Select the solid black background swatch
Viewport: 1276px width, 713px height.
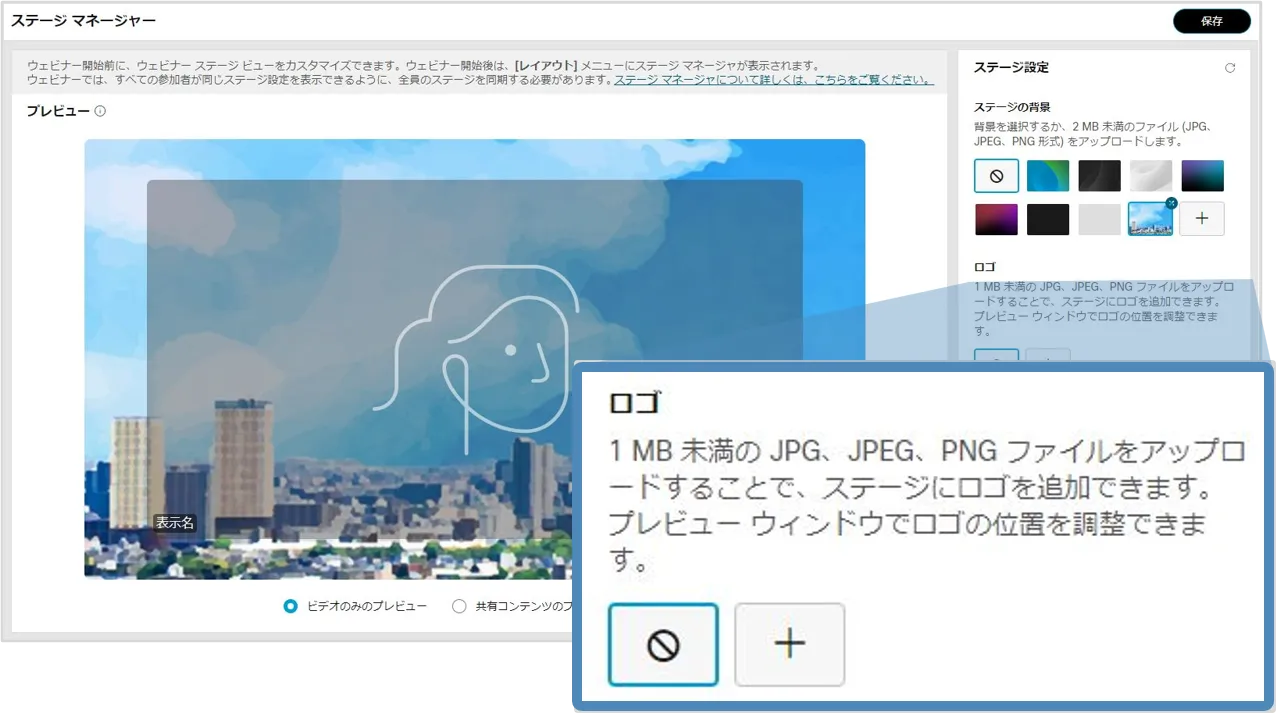click(x=1047, y=219)
